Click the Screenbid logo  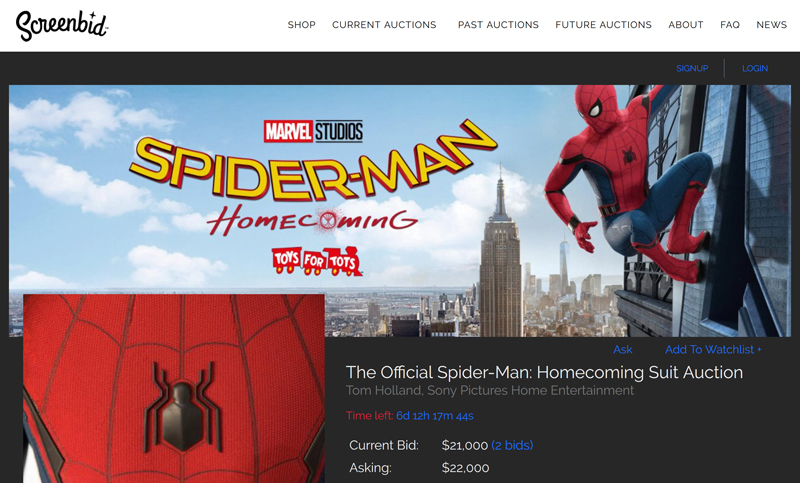click(x=62, y=25)
